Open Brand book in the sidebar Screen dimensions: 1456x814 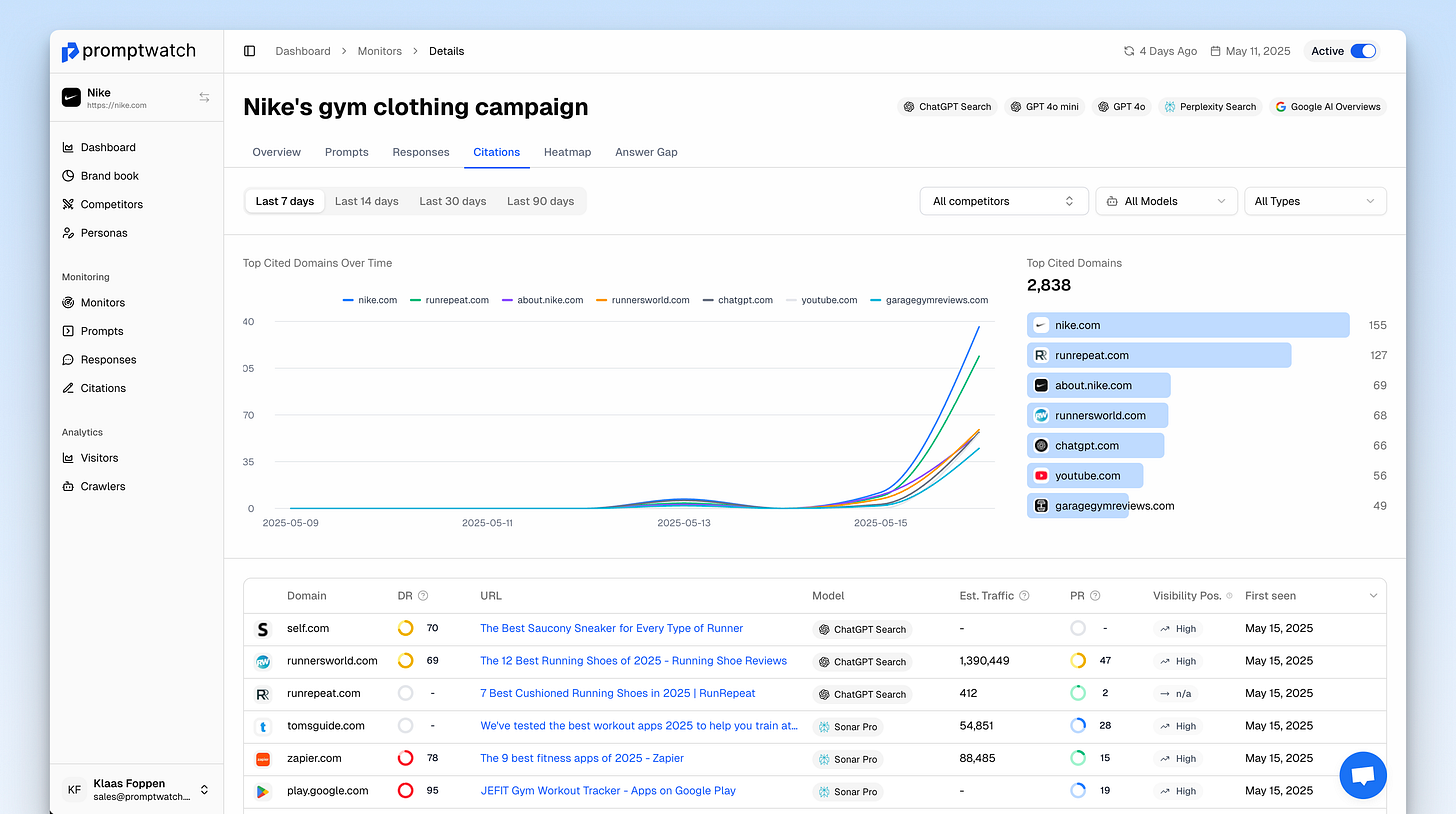pos(110,176)
